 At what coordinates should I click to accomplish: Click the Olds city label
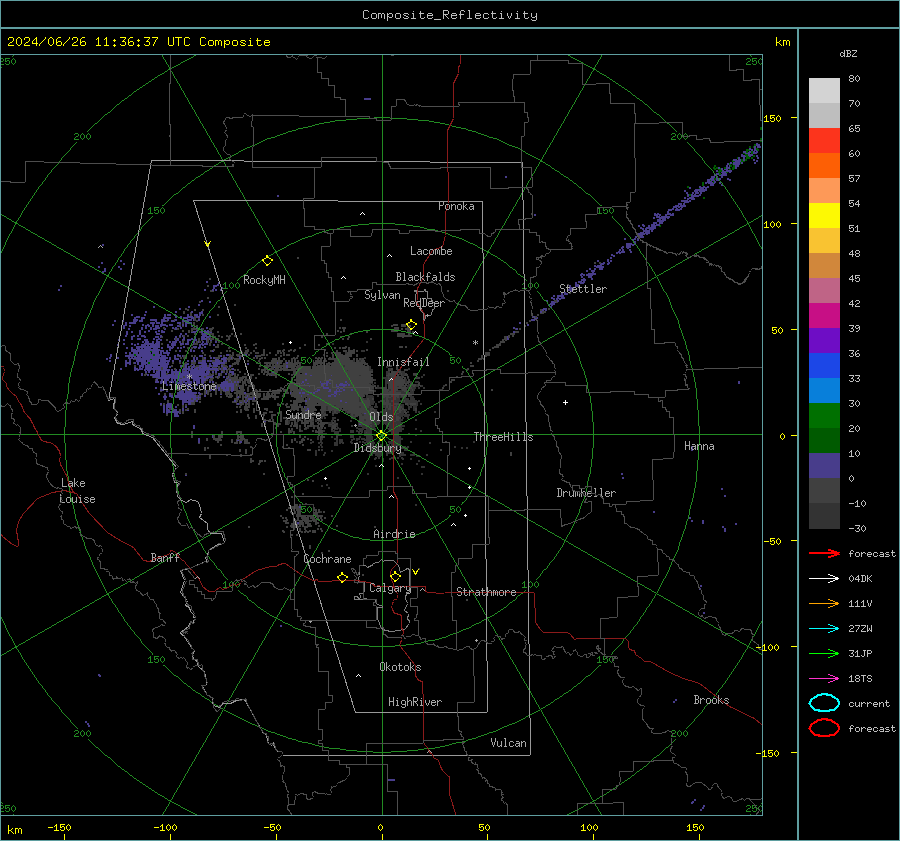coord(381,417)
